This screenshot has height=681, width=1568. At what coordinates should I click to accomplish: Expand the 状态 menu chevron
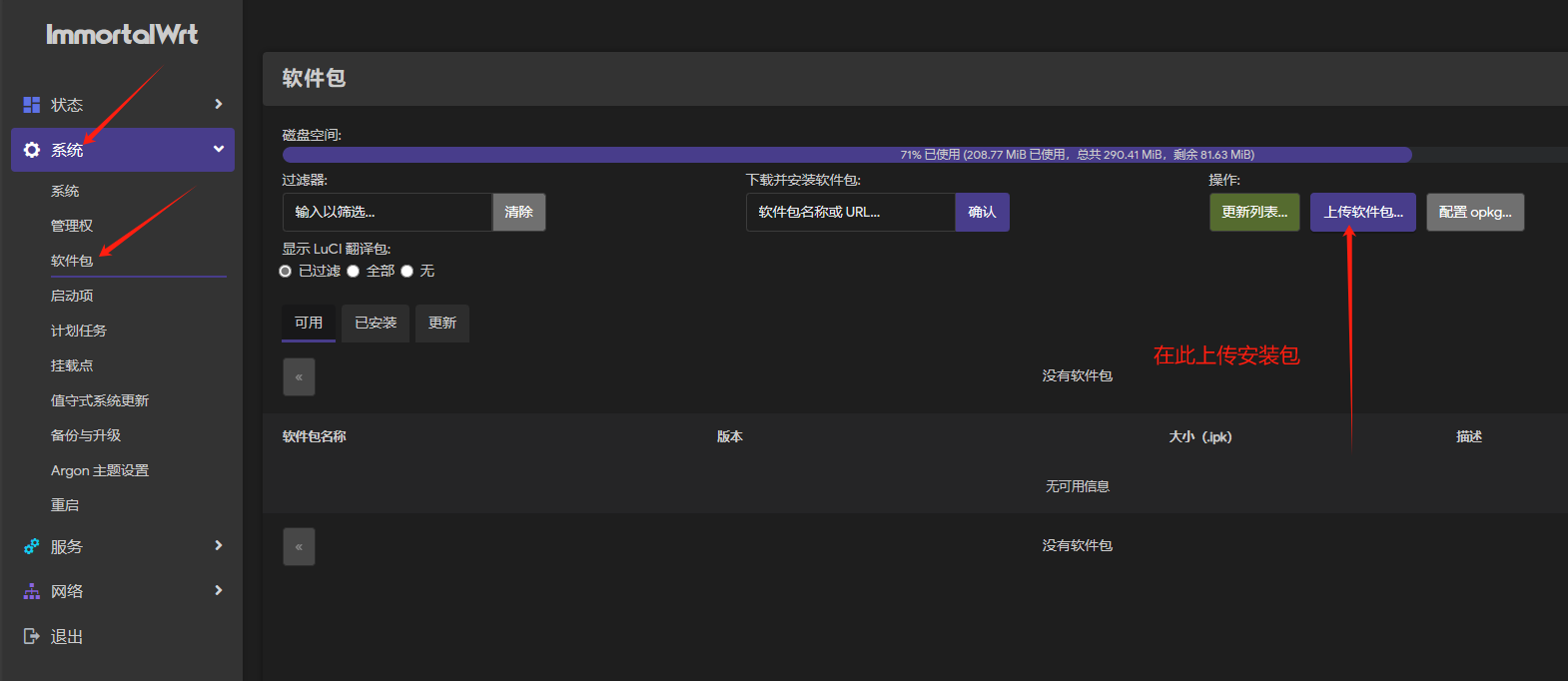coord(219,105)
